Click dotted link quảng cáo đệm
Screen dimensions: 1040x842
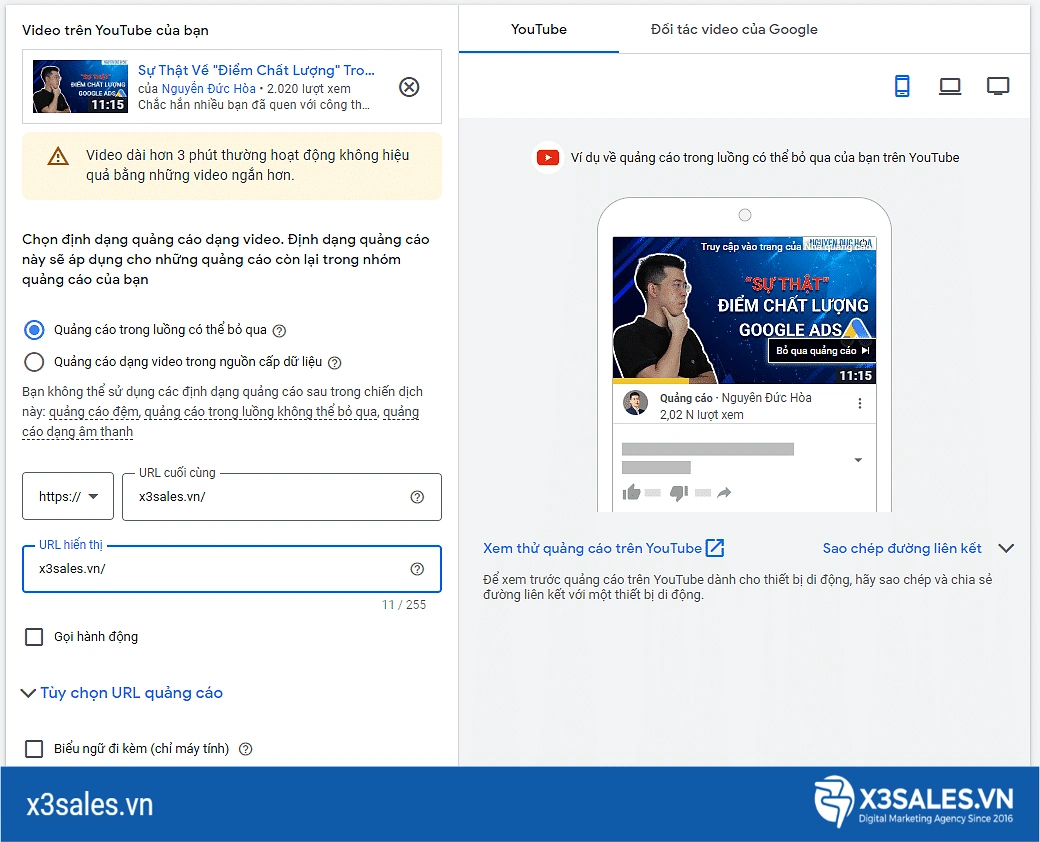point(94,412)
